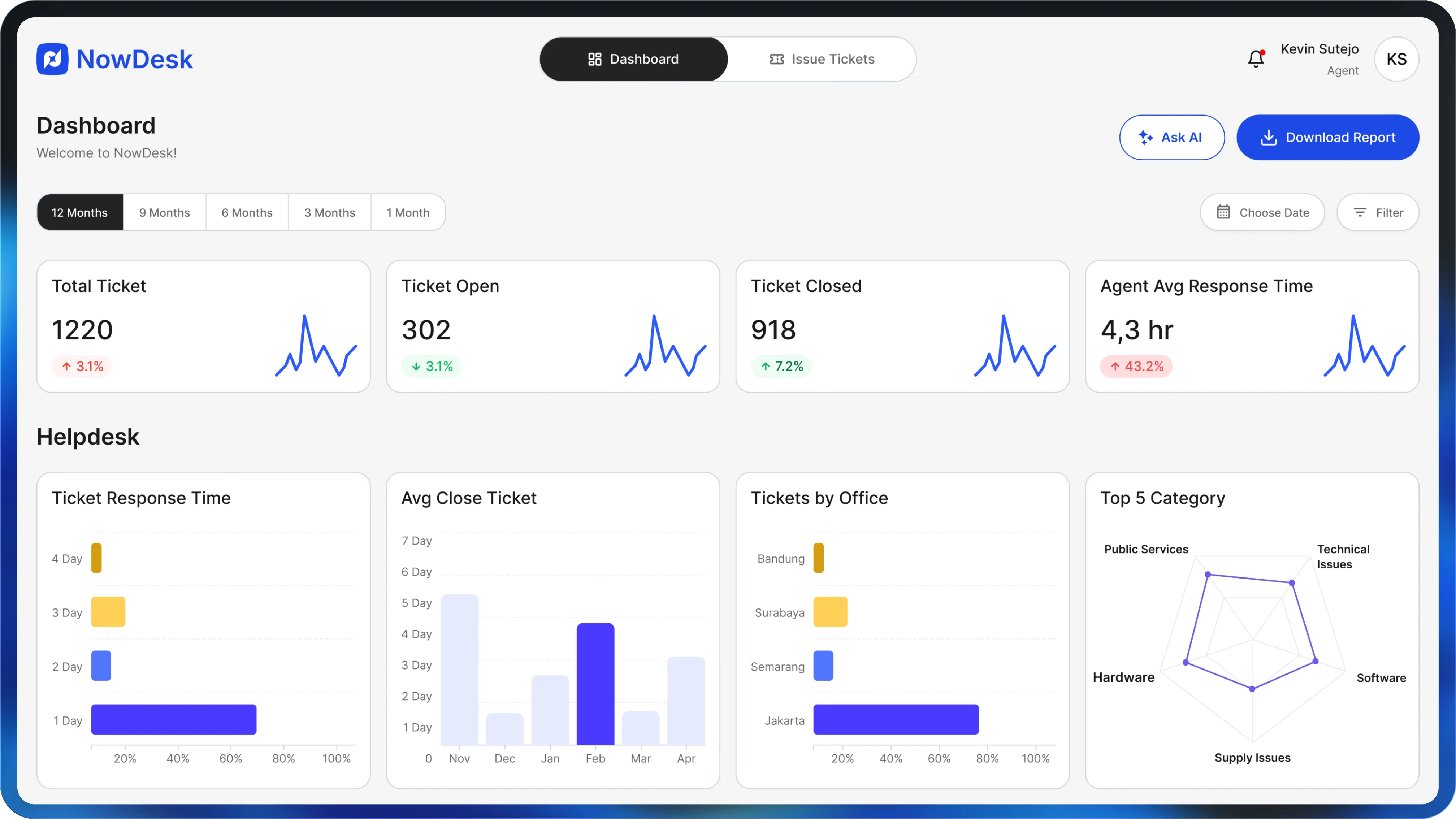Select the 1 Month range
Image resolution: width=1456 pixels, height=819 pixels.
point(408,213)
